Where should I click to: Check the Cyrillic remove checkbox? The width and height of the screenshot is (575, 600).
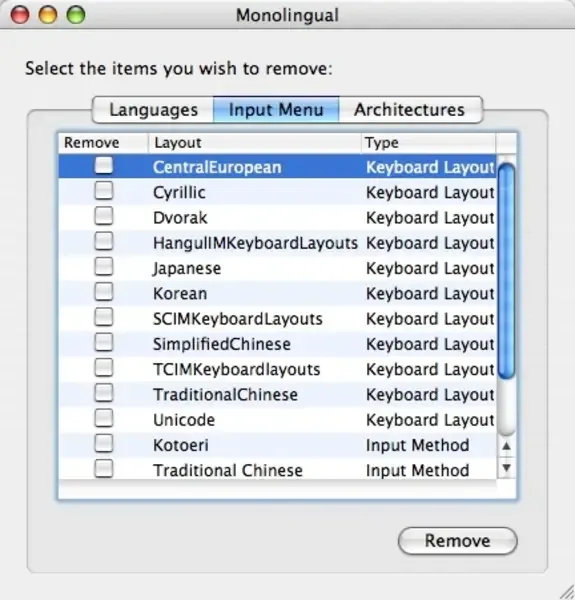coord(104,191)
